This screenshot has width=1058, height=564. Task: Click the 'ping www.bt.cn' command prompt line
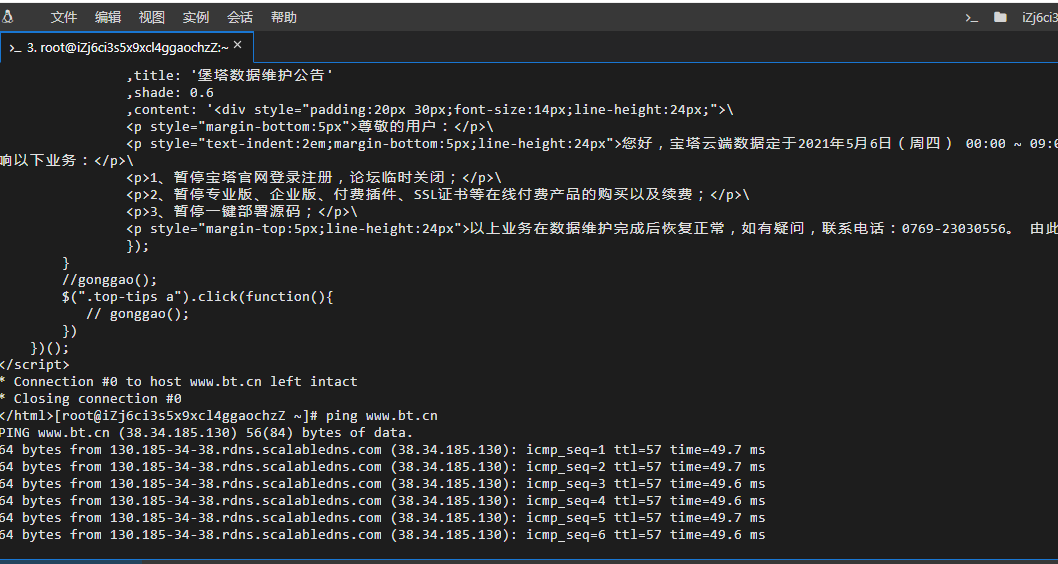pyautogui.click(x=219, y=416)
